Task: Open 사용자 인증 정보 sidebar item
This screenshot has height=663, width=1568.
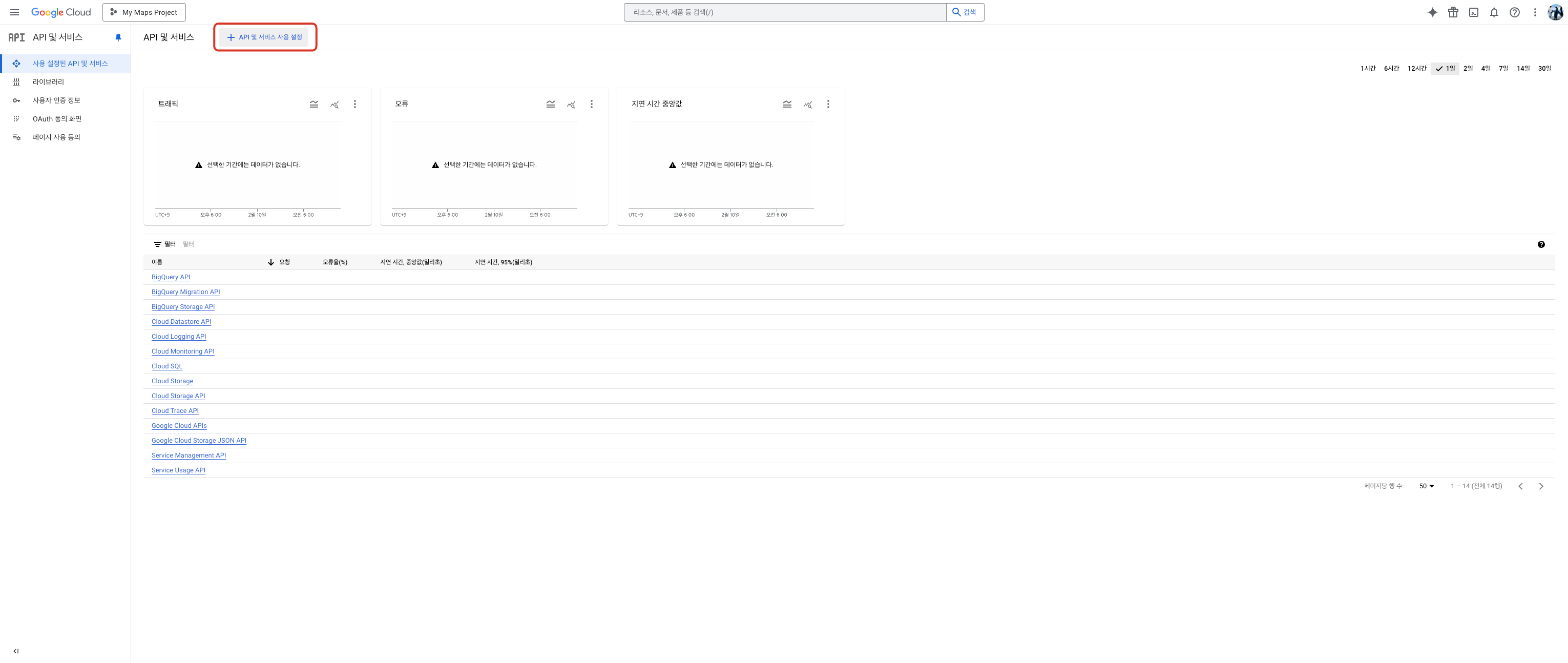Action: pyautogui.click(x=56, y=100)
